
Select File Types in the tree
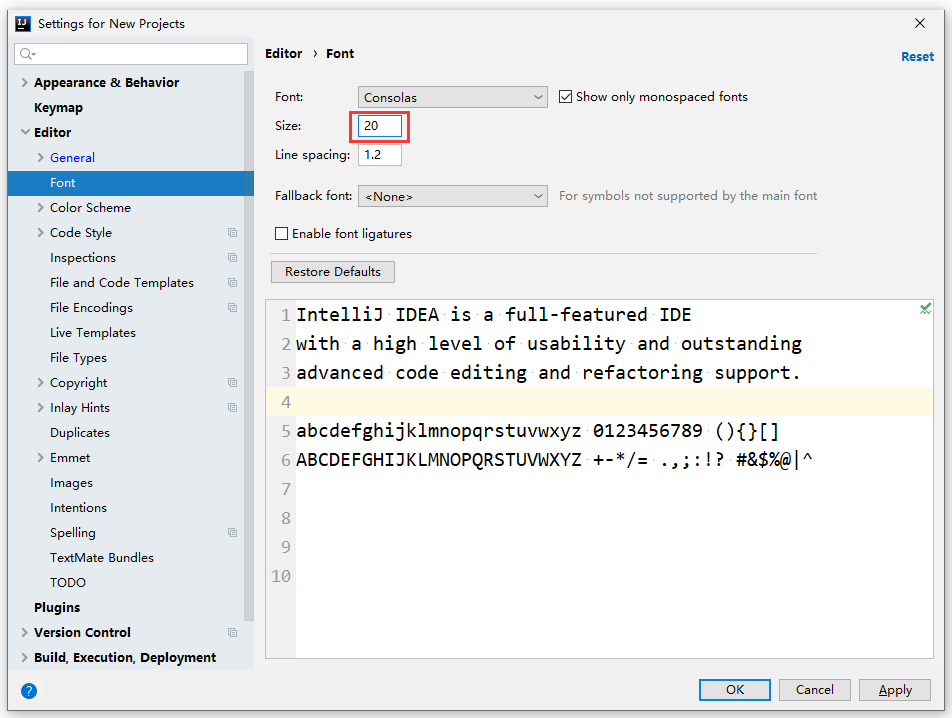pos(78,357)
